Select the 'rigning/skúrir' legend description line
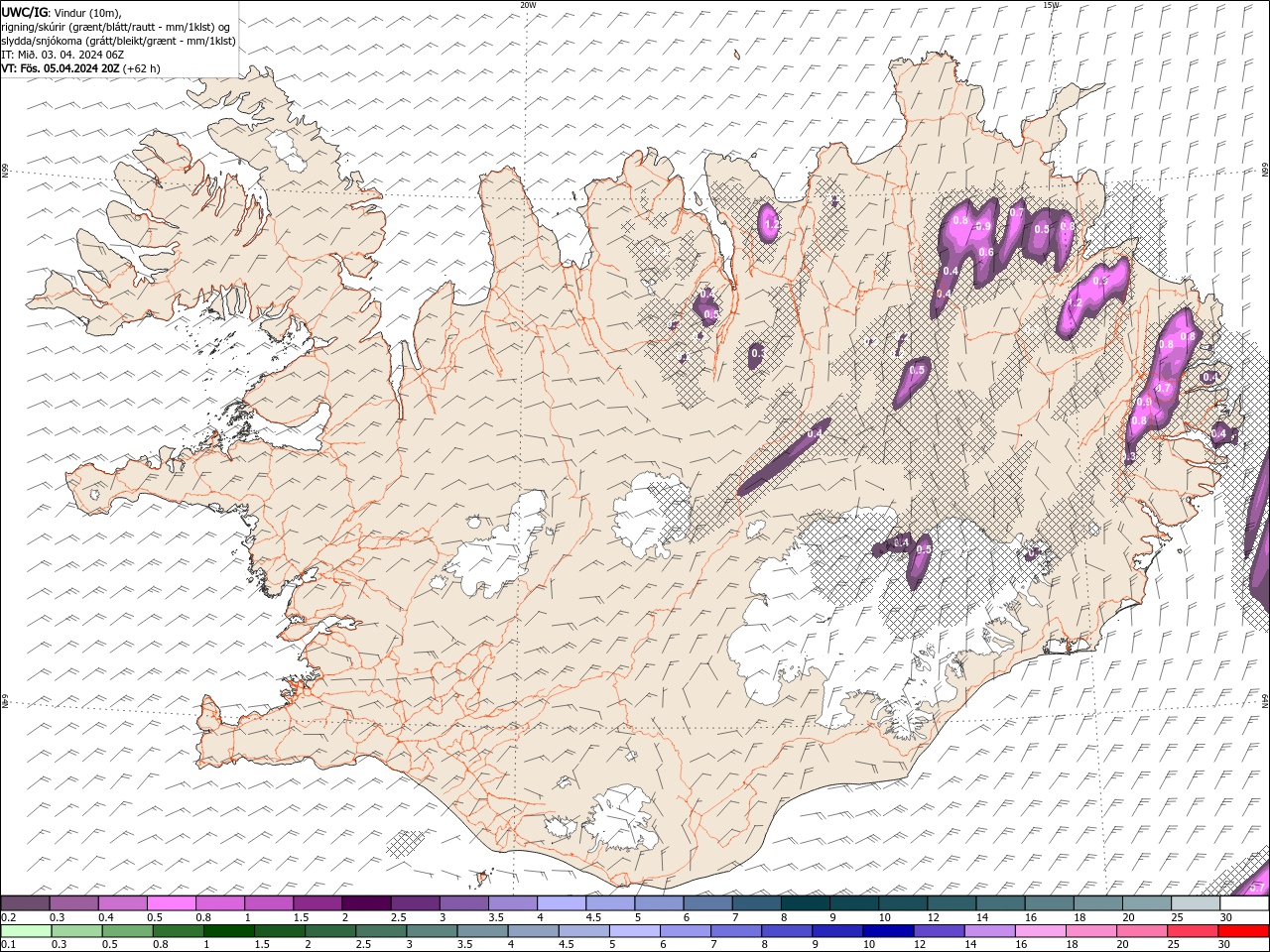1270x952 pixels. (116, 27)
